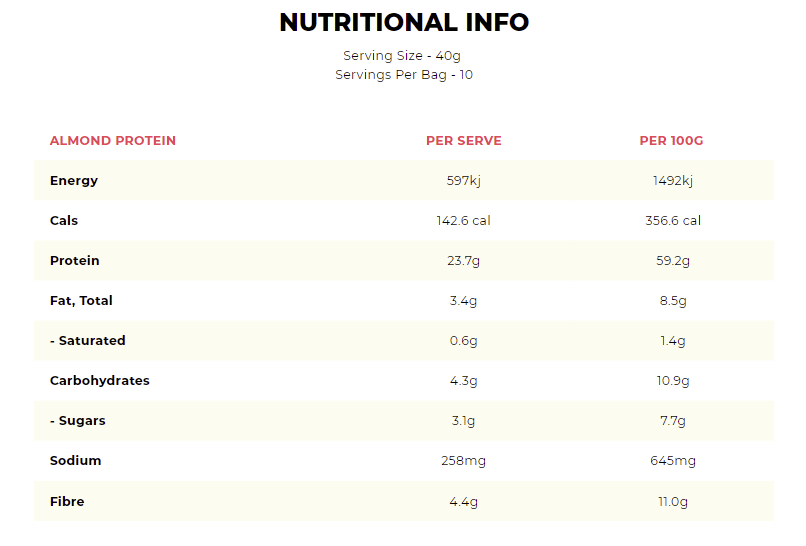The width and height of the screenshot is (806, 546).
Task: Click the Sugars row label
Action: pos(78,421)
